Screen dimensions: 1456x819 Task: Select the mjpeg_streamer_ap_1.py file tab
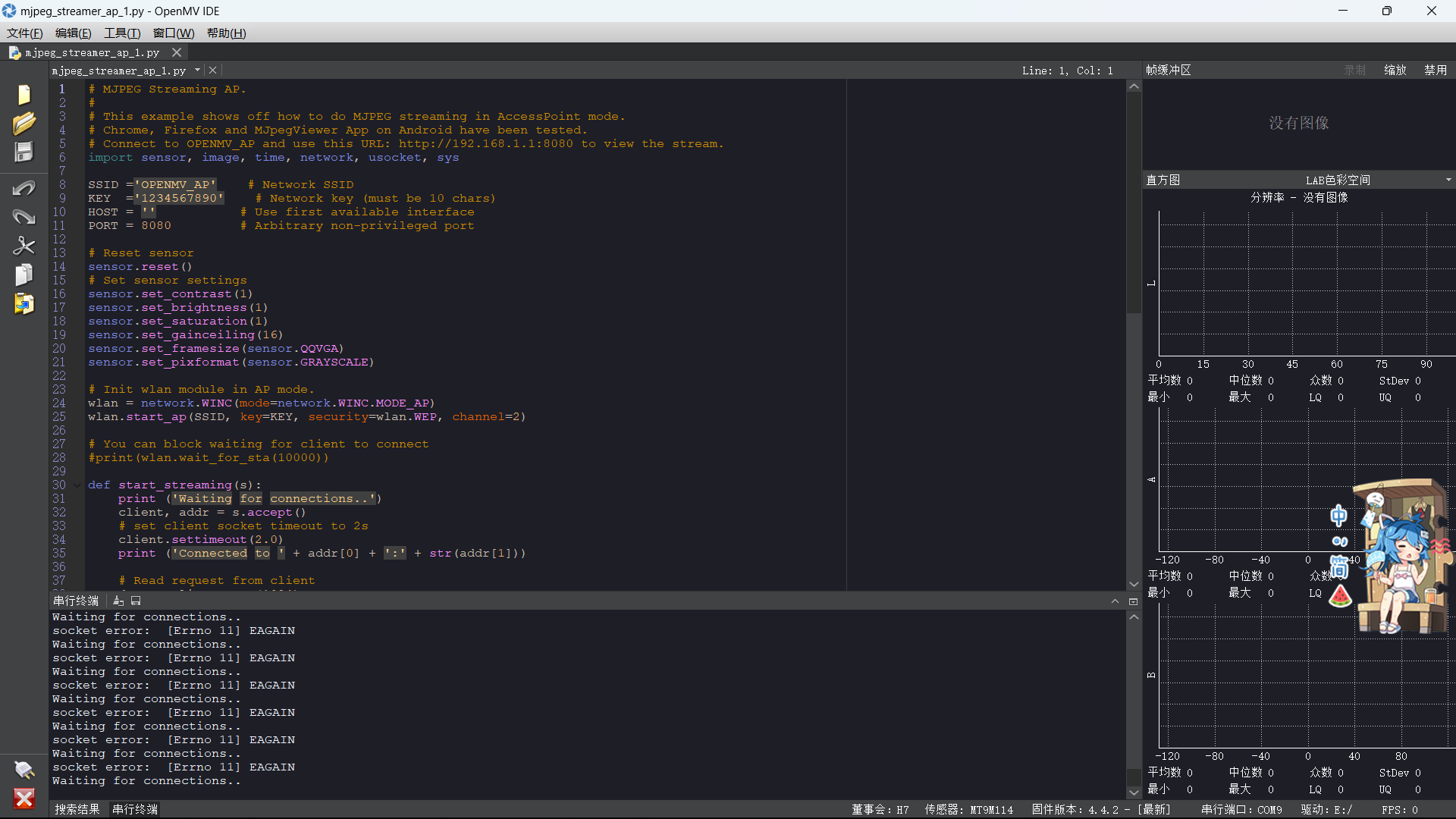click(92, 52)
